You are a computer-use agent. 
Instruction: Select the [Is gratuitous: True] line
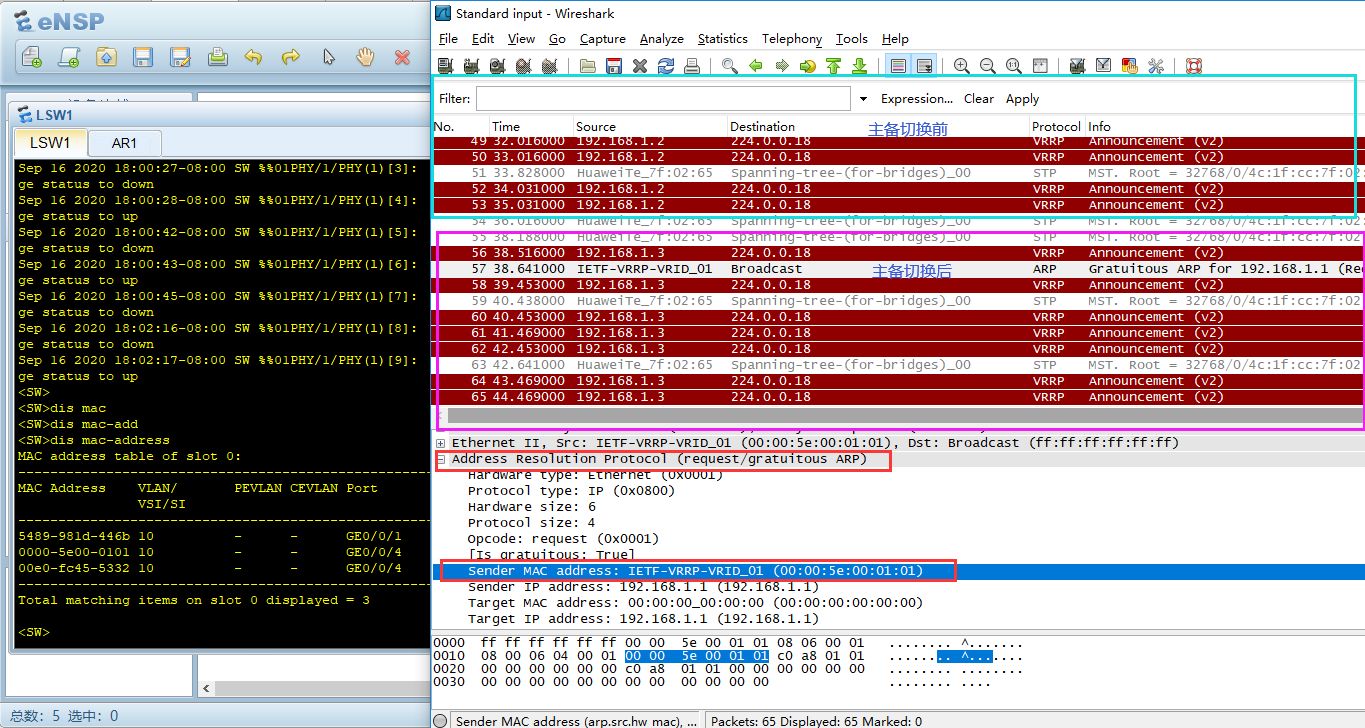point(551,555)
